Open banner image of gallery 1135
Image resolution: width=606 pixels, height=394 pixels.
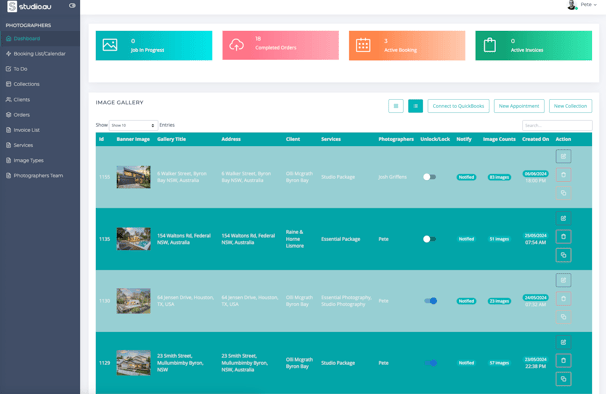[x=134, y=239]
